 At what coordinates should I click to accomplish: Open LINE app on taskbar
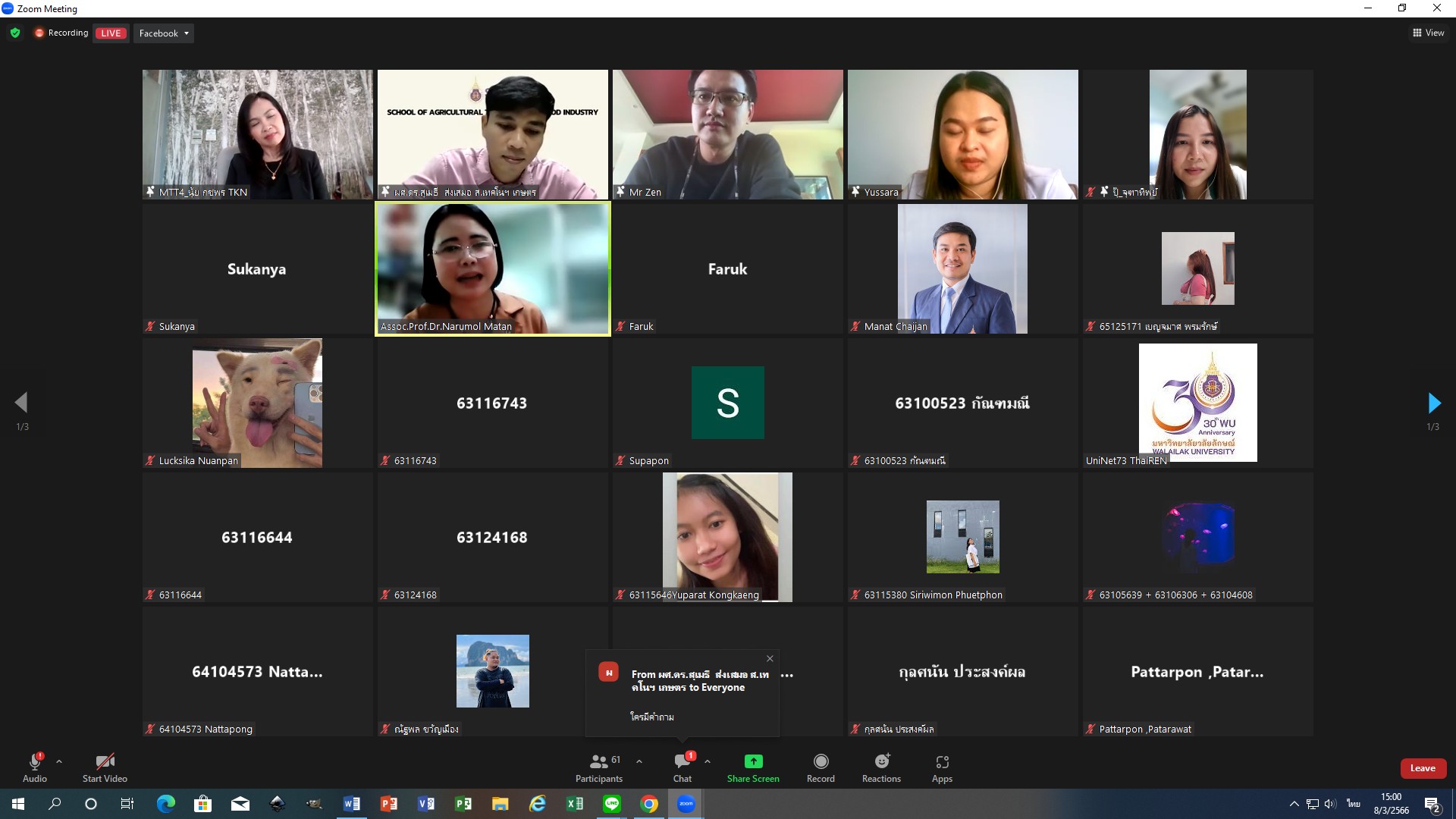click(x=612, y=804)
